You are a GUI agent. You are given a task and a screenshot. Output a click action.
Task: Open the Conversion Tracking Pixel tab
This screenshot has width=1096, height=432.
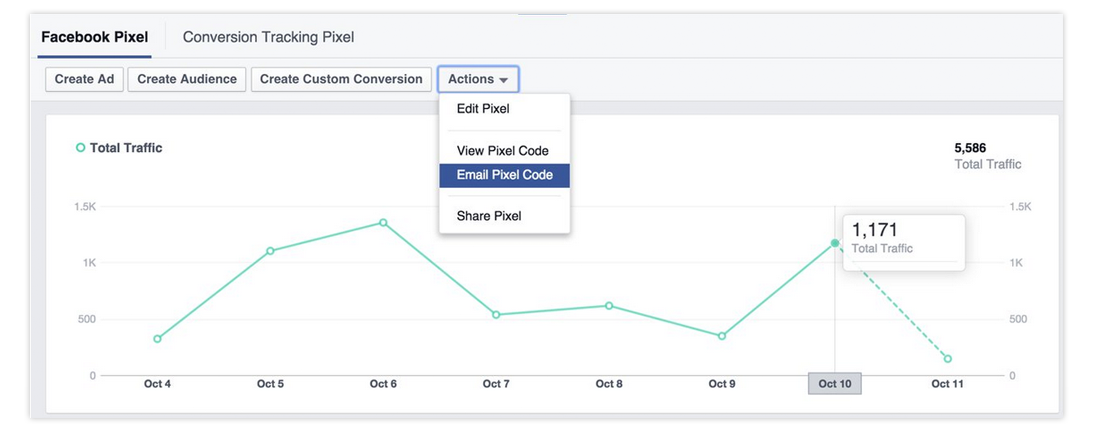268,37
